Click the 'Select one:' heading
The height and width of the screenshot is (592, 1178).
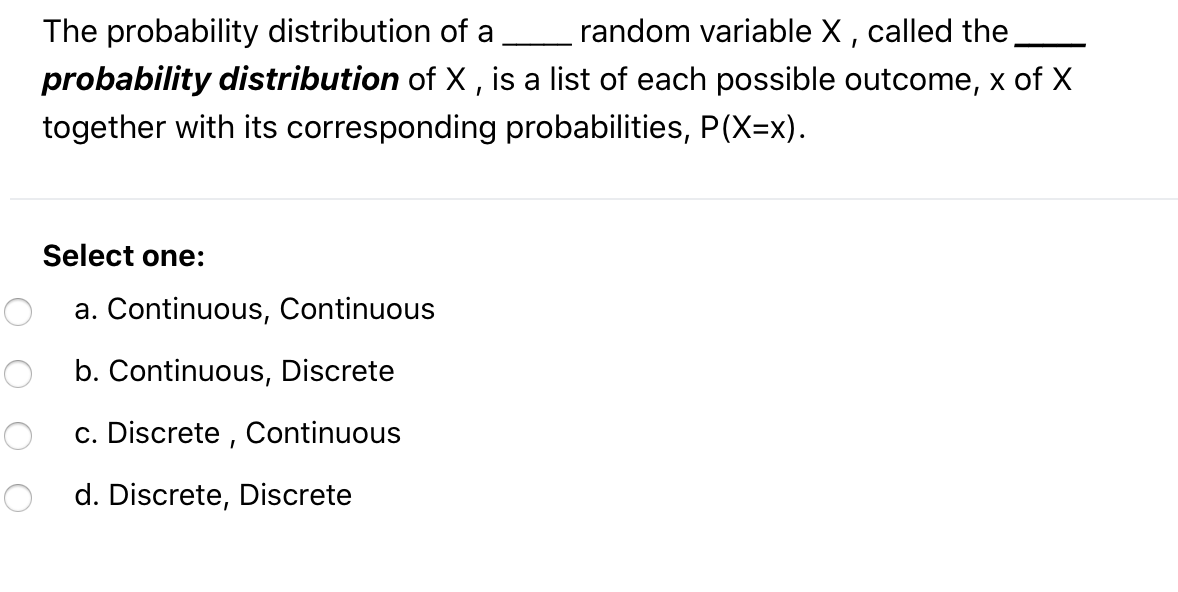pos(122,257)
